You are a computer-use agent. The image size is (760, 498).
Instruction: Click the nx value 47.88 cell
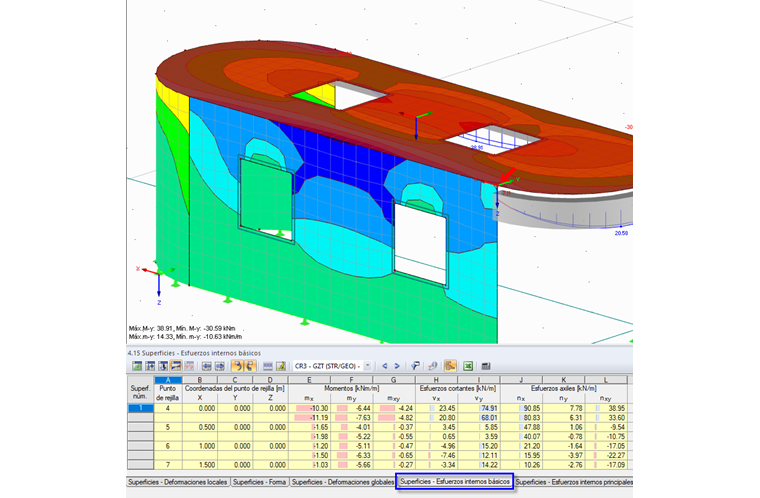(522, 427)
